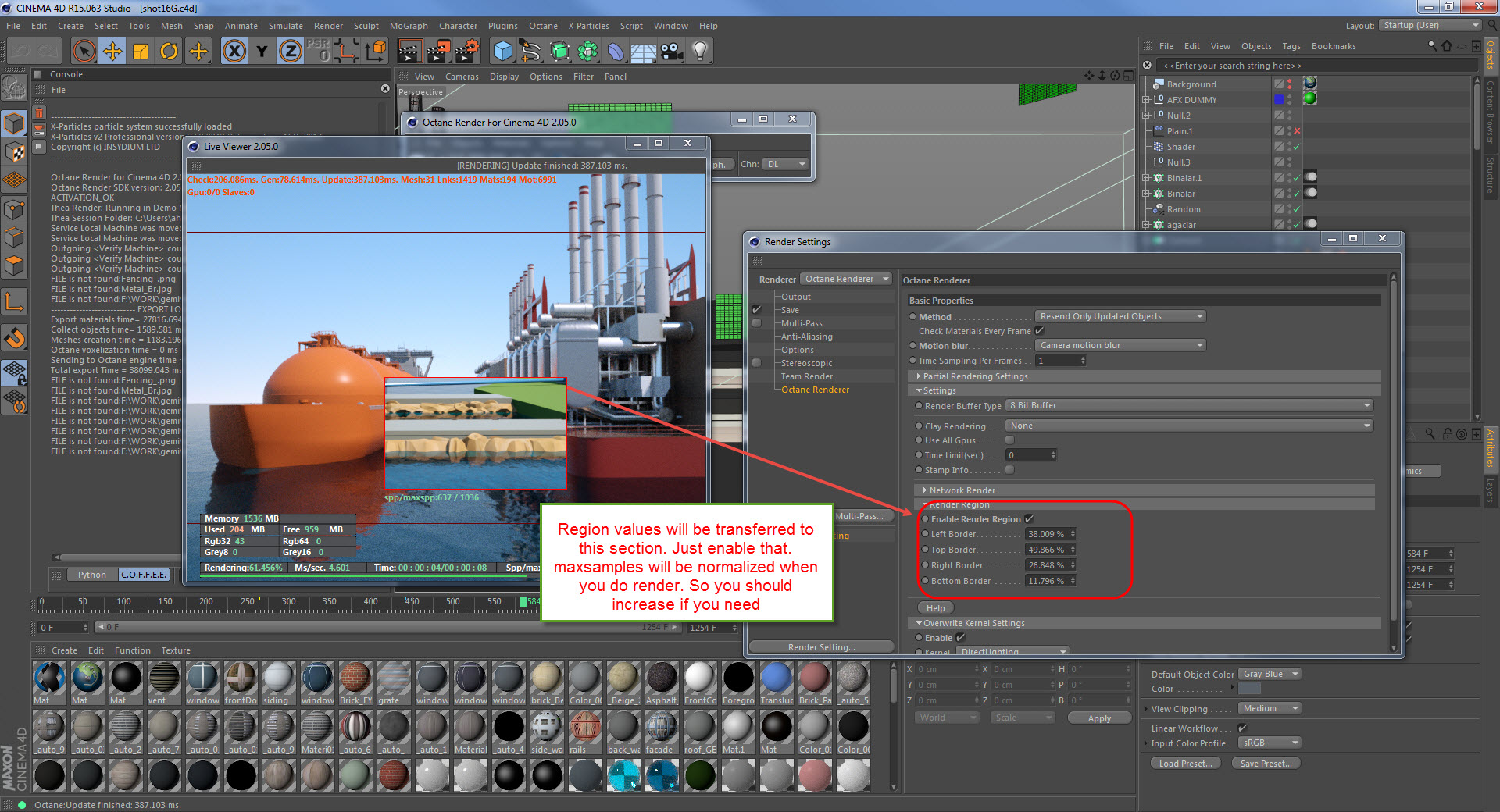
Task: Toggle Overwrite Kernel Settings Enable checkbox
Action: click(961, 638)
